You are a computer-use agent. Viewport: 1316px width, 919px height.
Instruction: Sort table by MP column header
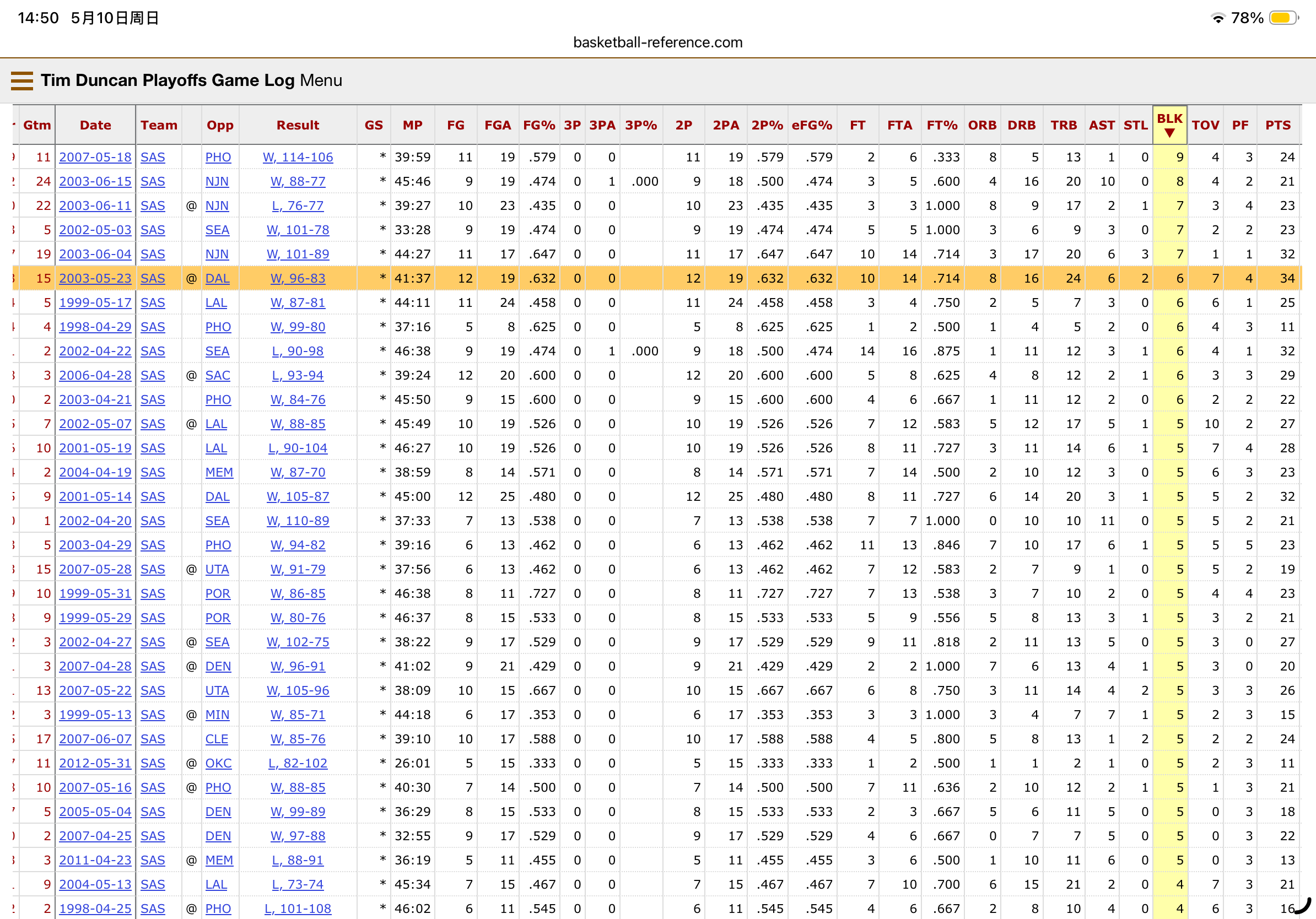(412, 125)
